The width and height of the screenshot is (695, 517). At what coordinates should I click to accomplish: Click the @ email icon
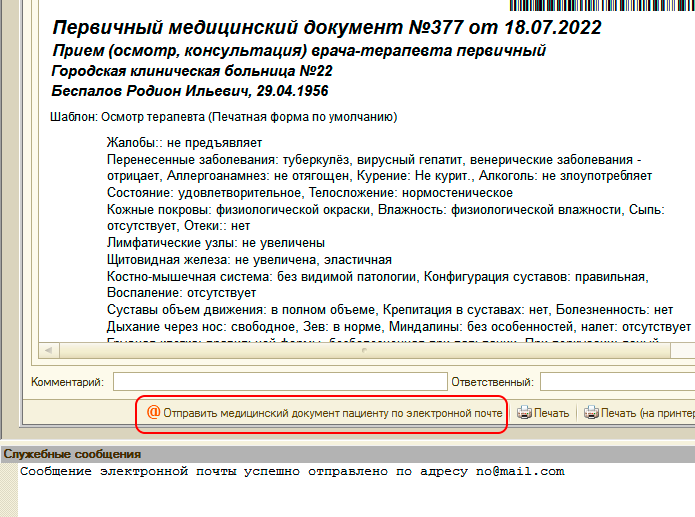pos(154,413)
